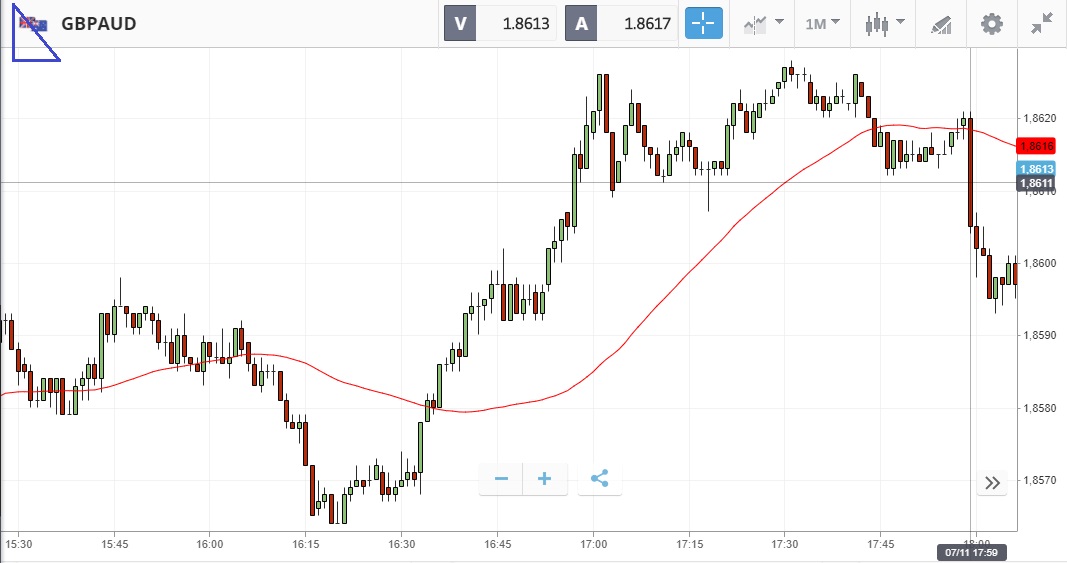1067x563 pixels.
Task: Expand the 1M timeframe dropdown
Action: pyautogui.click(x=822, y=23)
